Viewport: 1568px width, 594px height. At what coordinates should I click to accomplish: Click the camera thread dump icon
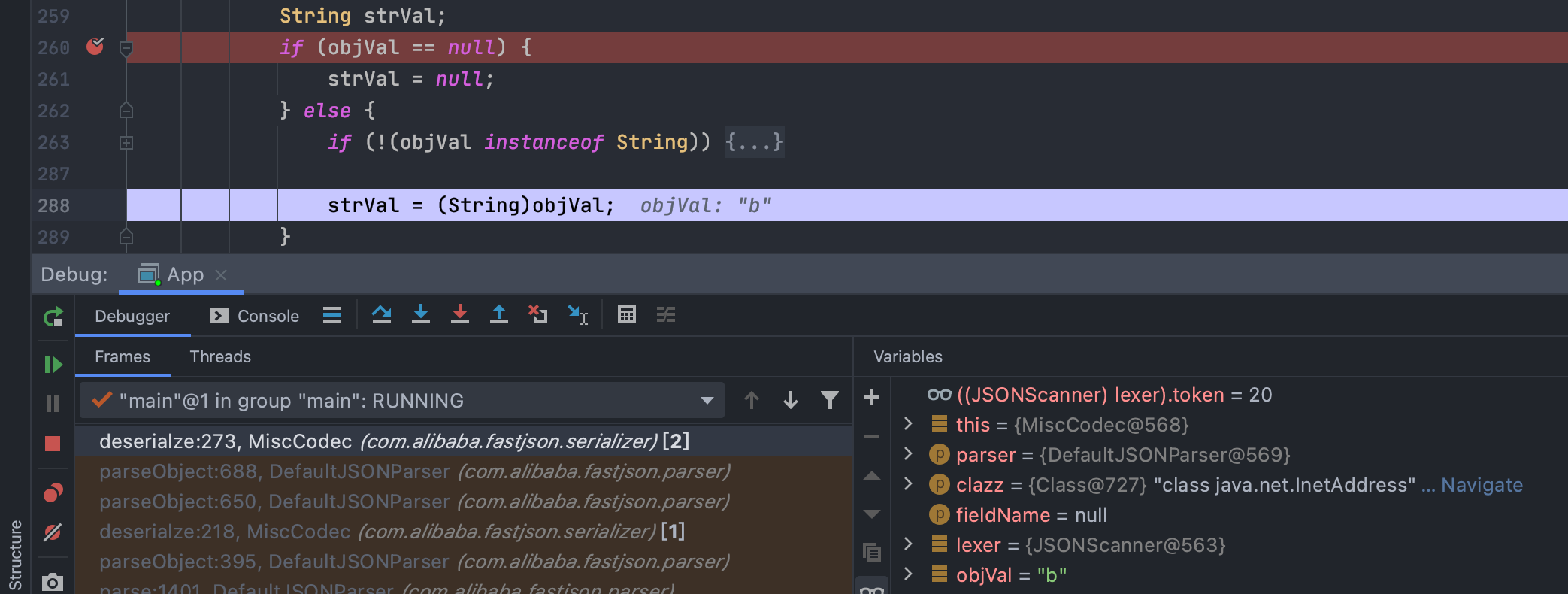point(53,582)
